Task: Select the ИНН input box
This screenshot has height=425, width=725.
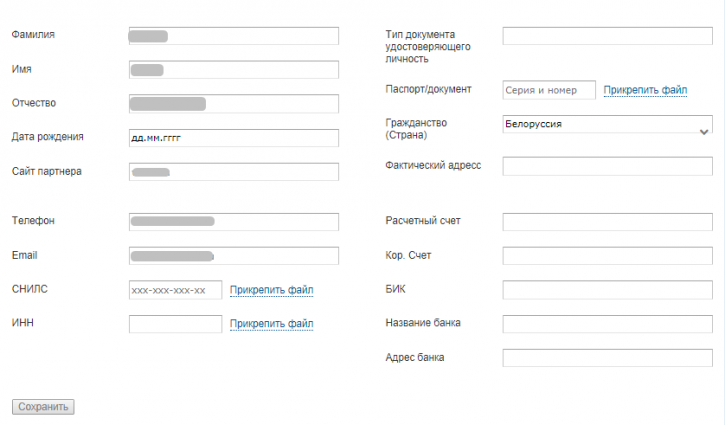Action: (175, 324)
